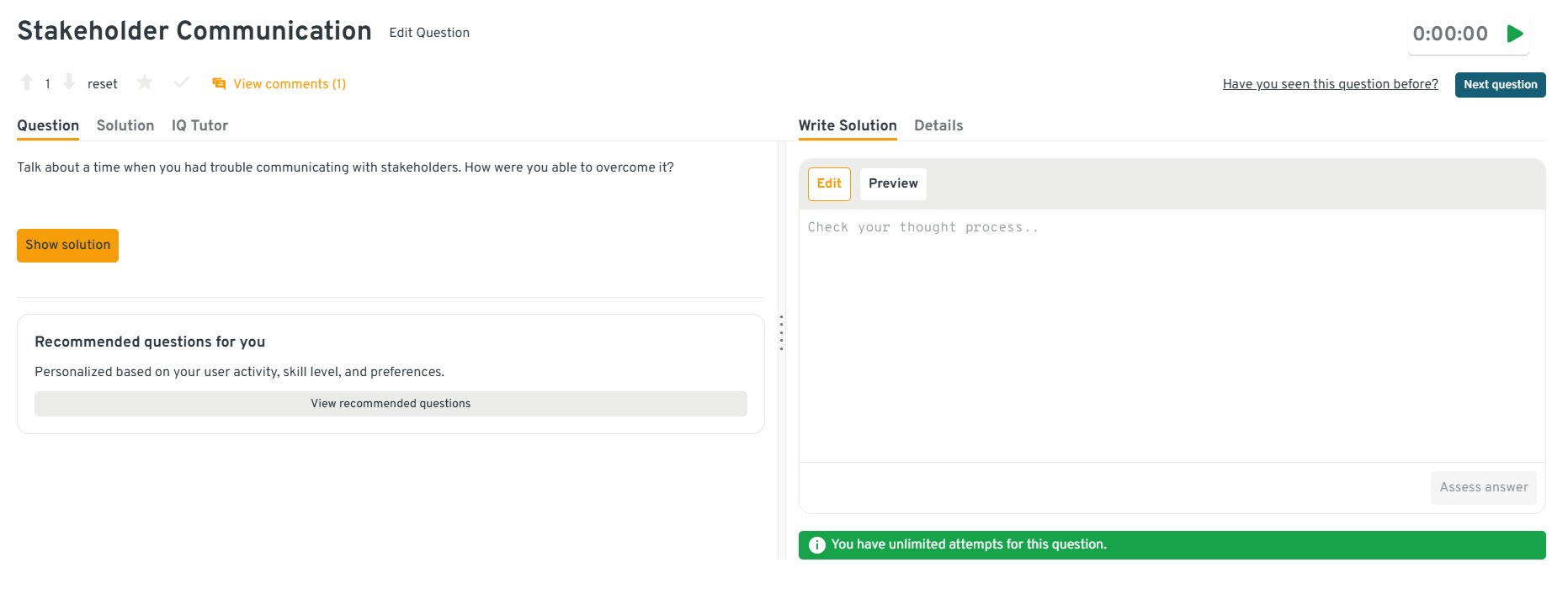
Task: Go to the Next question
Action: coord(1500,85)
